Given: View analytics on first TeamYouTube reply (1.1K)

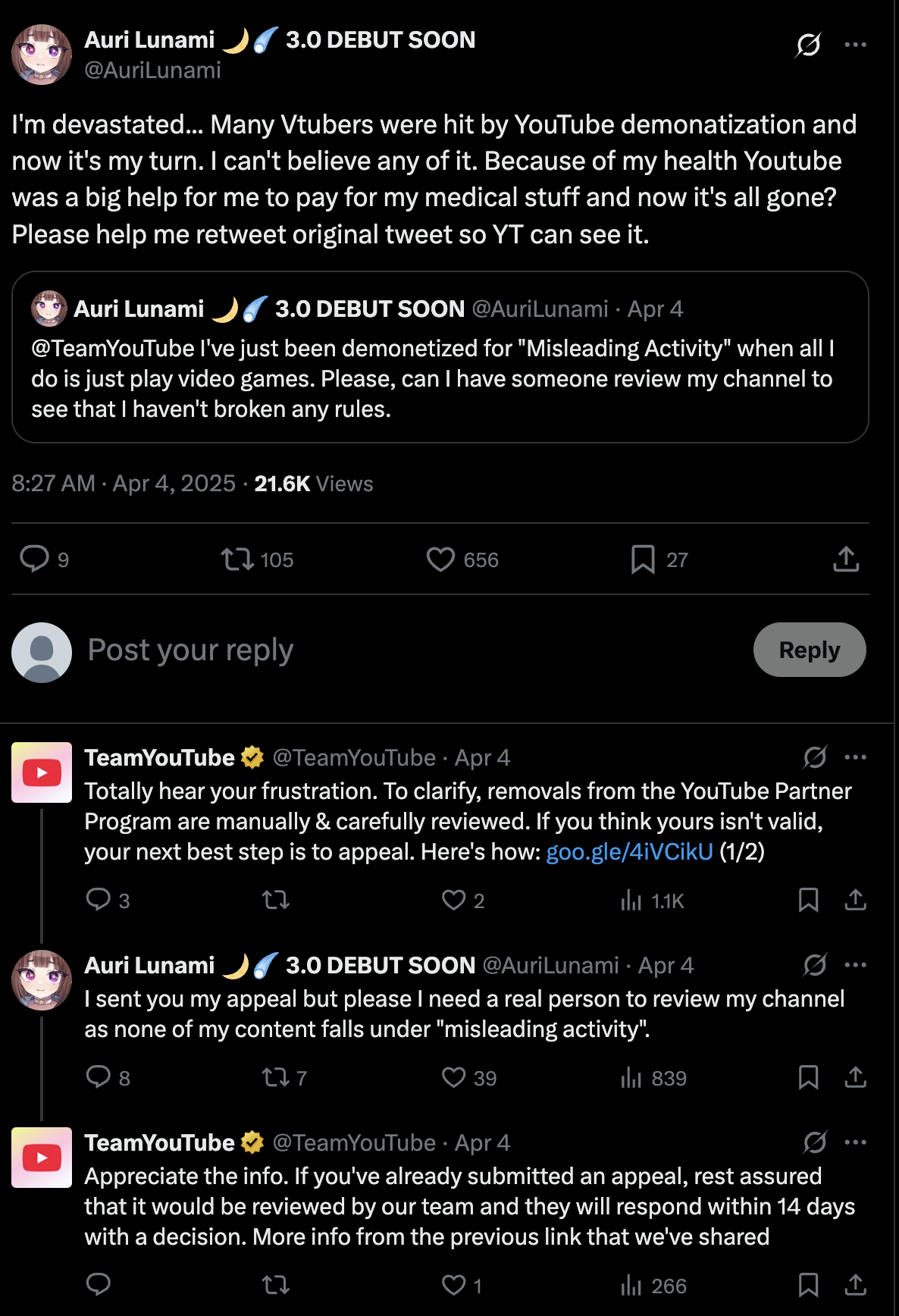Looking at the screenshot, I should point(652,901).
